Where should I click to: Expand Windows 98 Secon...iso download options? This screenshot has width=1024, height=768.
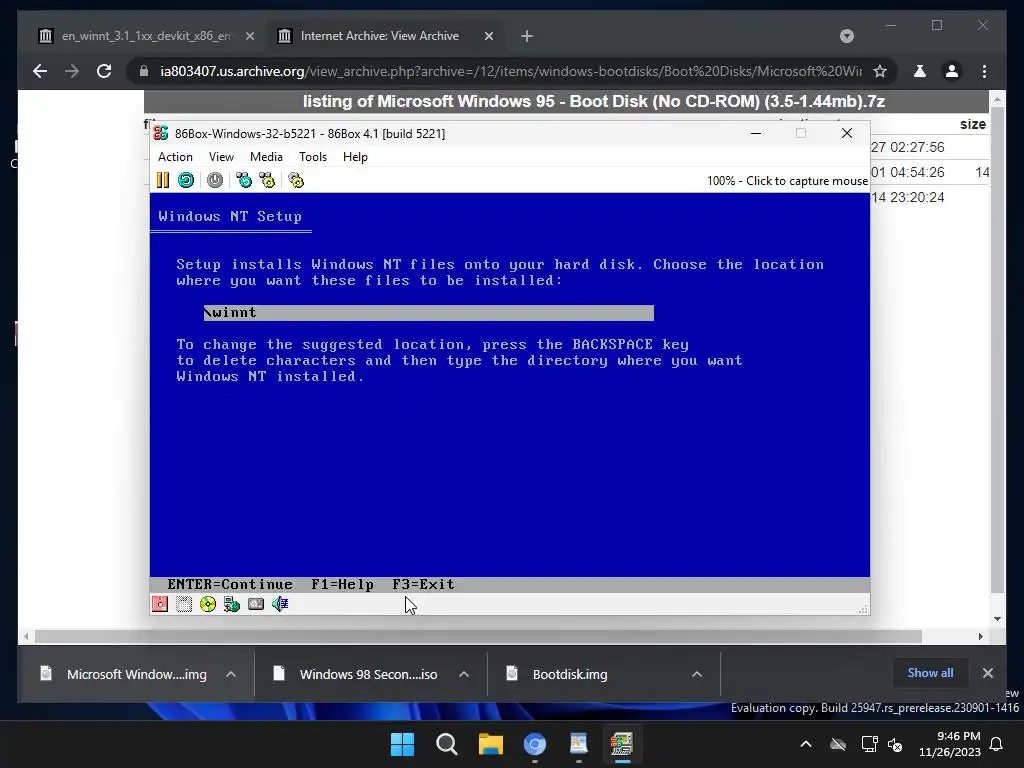464,674
